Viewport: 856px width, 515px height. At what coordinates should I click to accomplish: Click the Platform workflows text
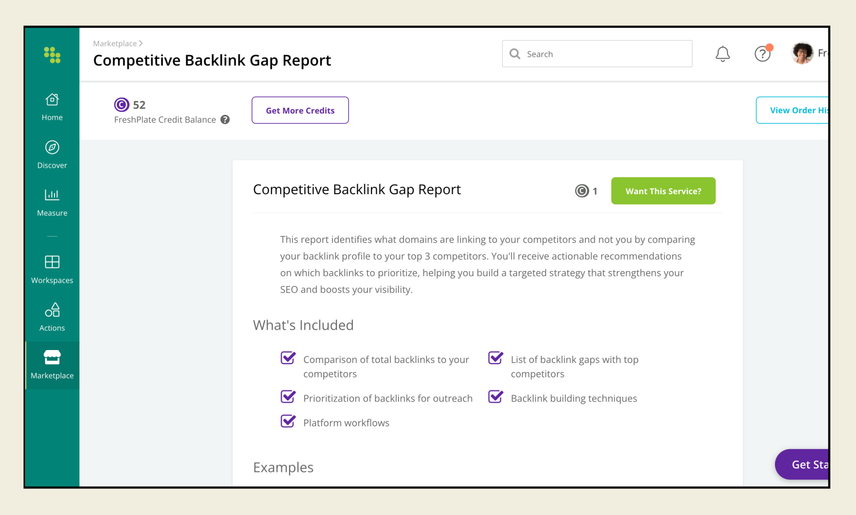[x=346, y=423]
